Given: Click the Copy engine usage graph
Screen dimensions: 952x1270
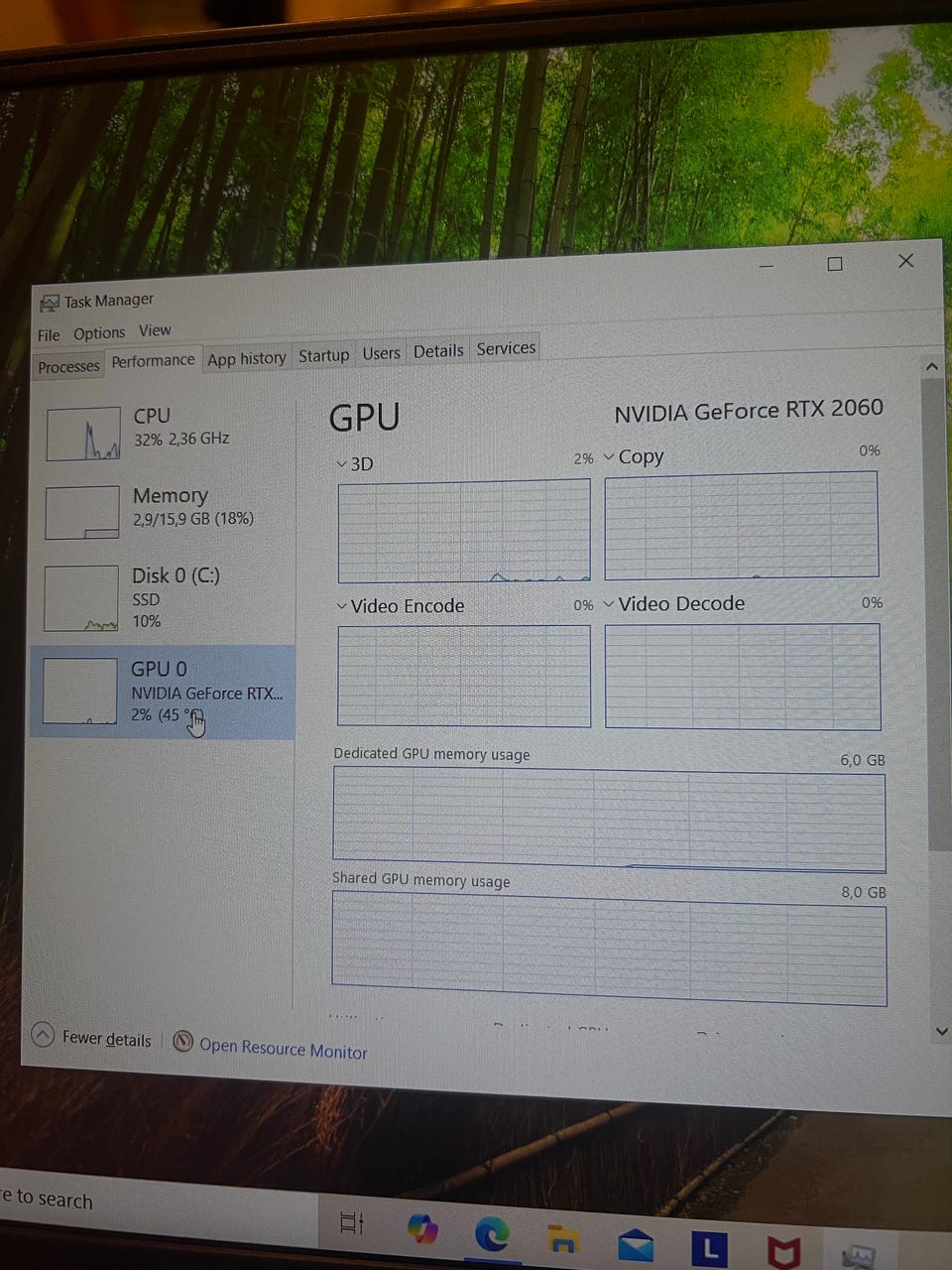Looking at the screenshot, I should tap(742, 525).
